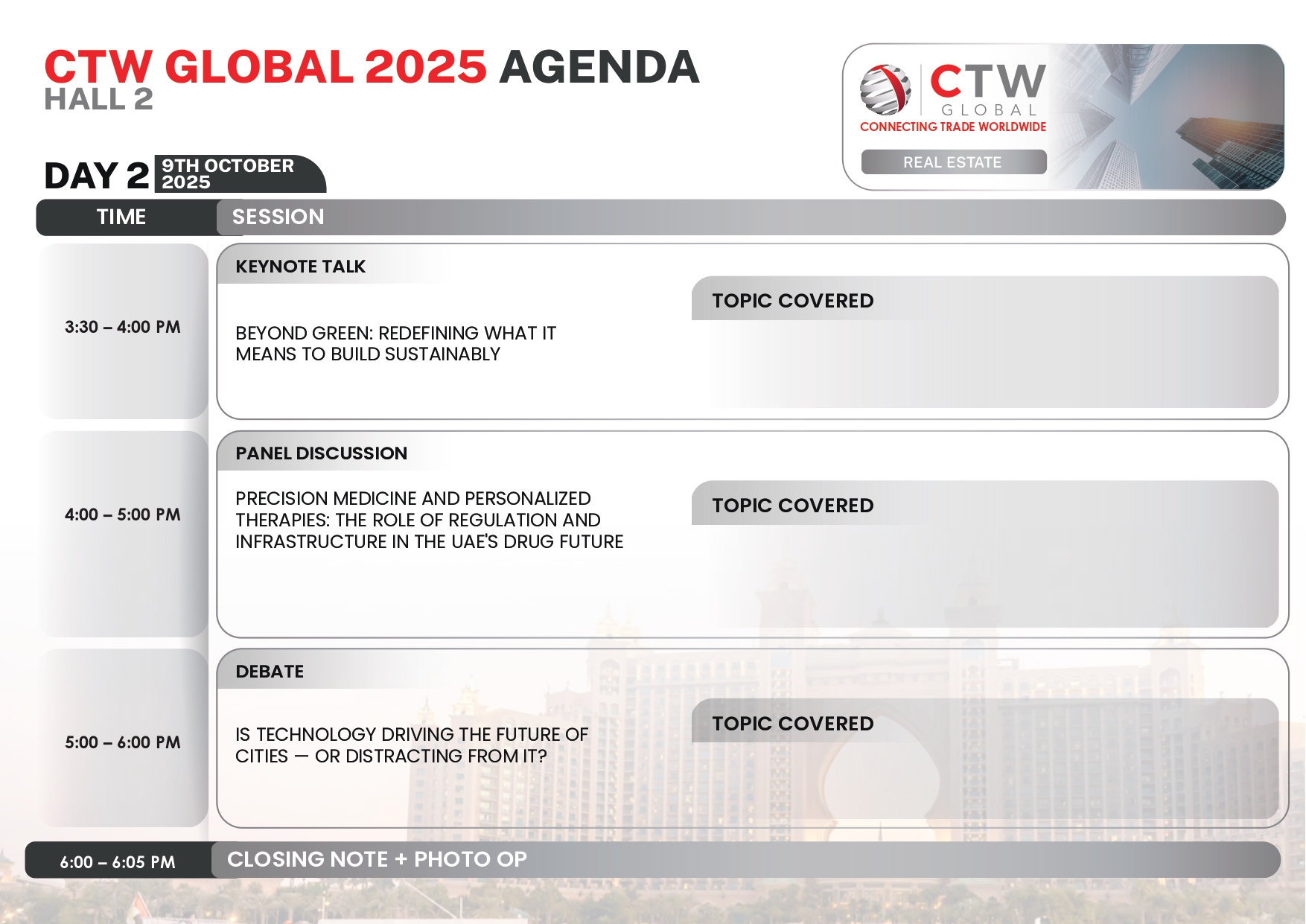
Task: Open the PANEL DISCUSSION session header
Action: click(x=321, y=453)
